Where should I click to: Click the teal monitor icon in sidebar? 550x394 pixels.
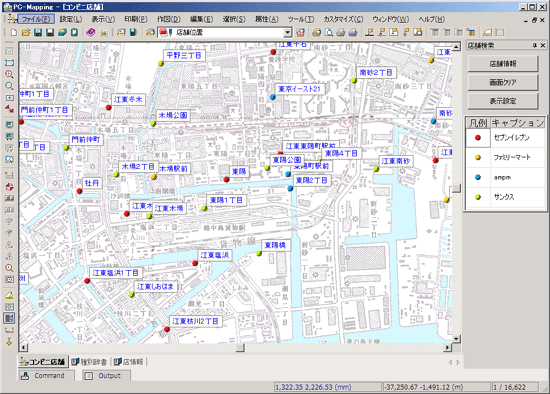pyautogui.click(x=9, y=125)
